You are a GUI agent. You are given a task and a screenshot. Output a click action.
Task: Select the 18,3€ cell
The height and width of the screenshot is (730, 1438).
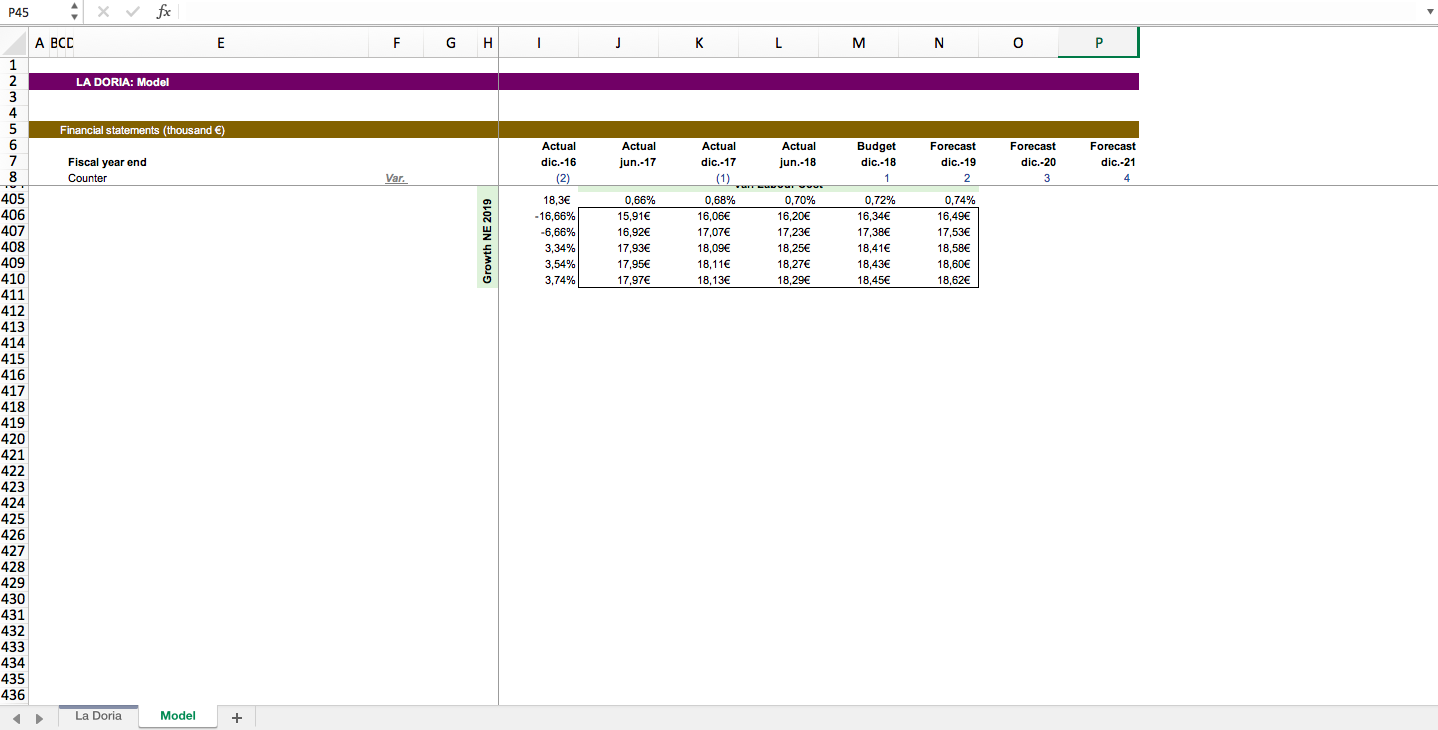pyautogui.click(x=539, y=199)
